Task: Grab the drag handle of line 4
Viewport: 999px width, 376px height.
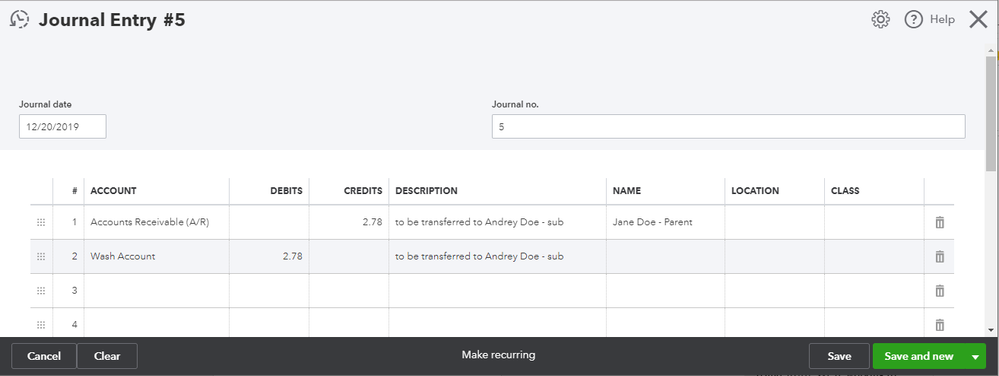Action: coord(41,324)
